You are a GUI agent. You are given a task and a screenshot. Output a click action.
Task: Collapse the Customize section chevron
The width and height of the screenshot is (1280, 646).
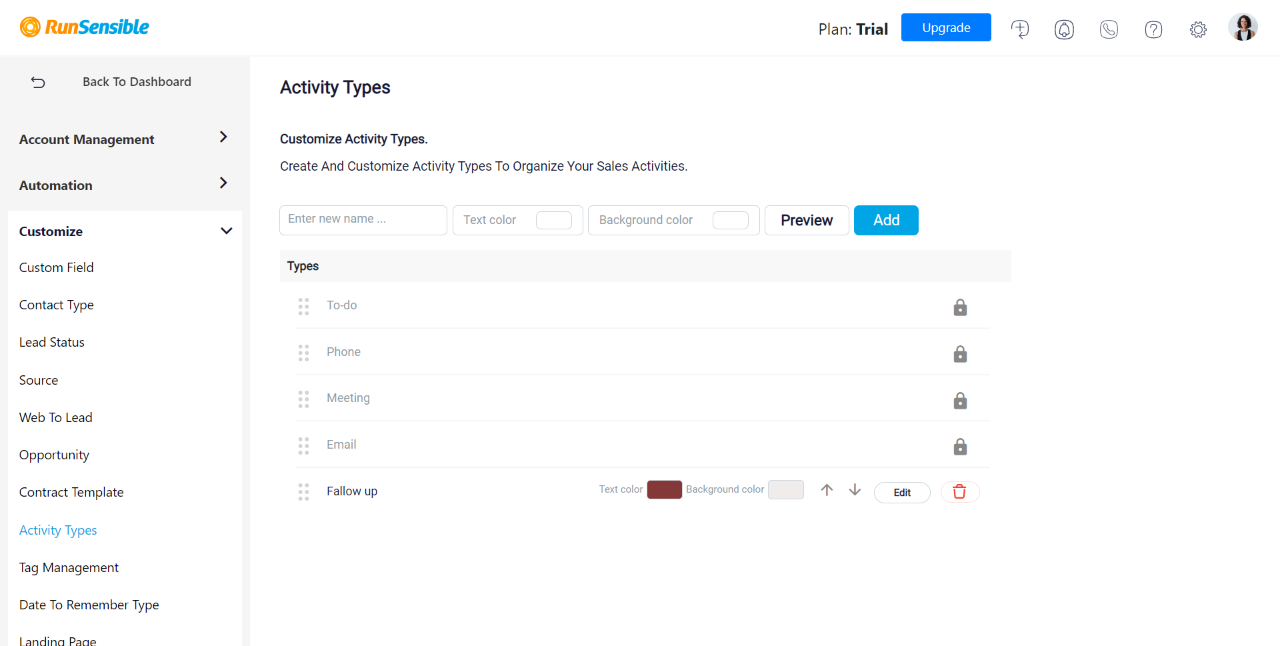pyautogui.click(x=226, y=231)
